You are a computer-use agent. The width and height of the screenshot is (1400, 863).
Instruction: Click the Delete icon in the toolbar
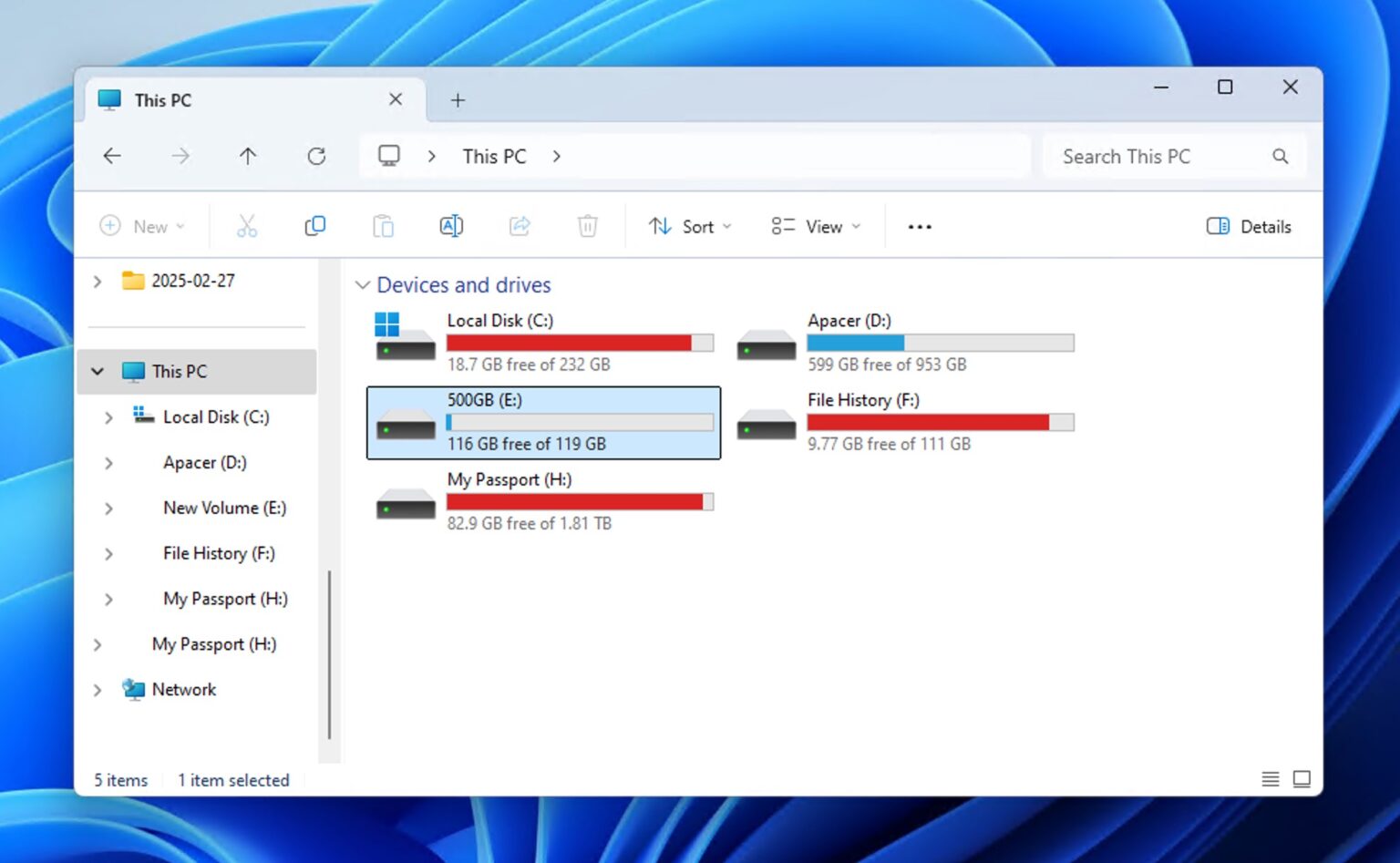[x=587, y=226]
